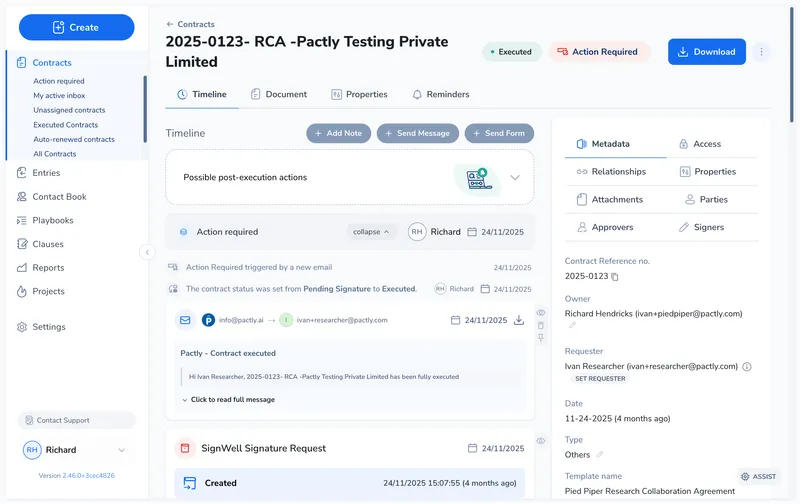The height and width of the screenshot is (504, 800).
Task: Click the Download button
Action: coord(706,52)
